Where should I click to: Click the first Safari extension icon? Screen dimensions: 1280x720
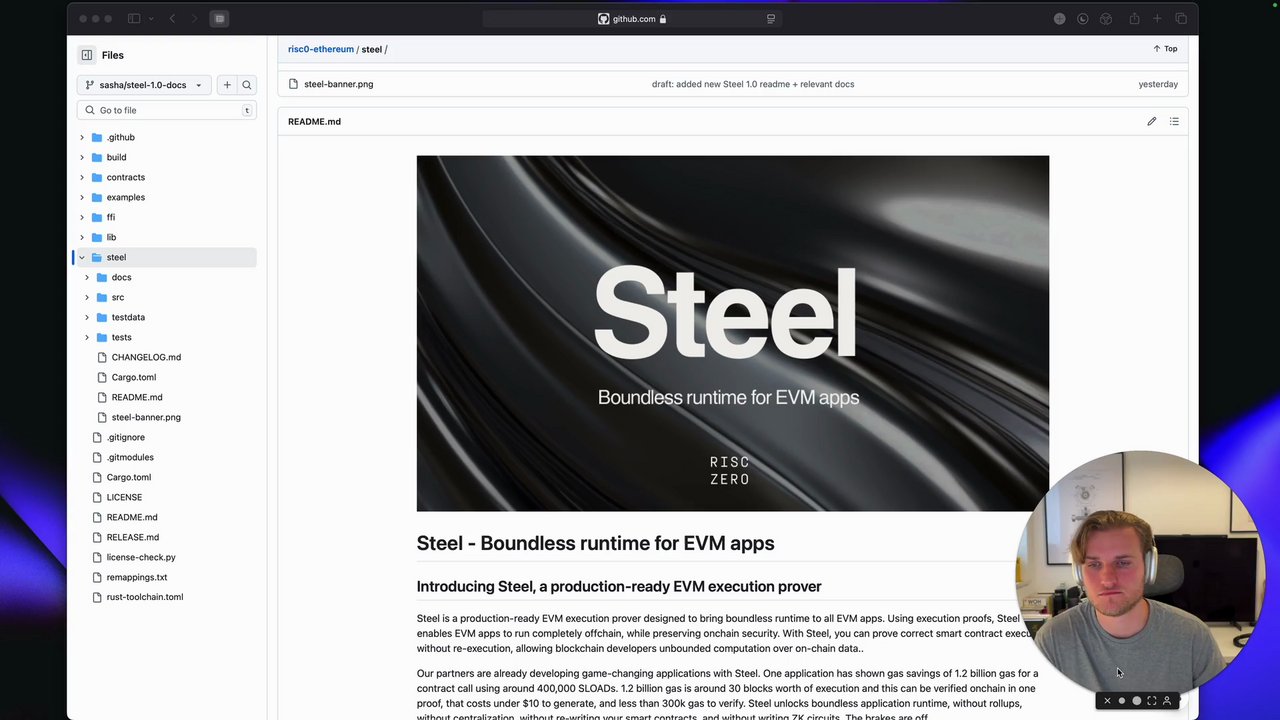(1059, 18)
